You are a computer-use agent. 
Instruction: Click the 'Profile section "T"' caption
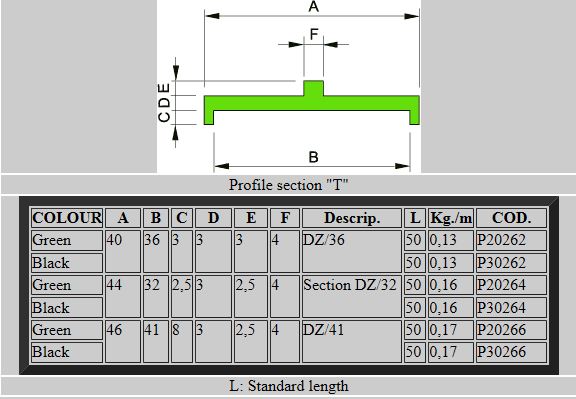[288, 185]
